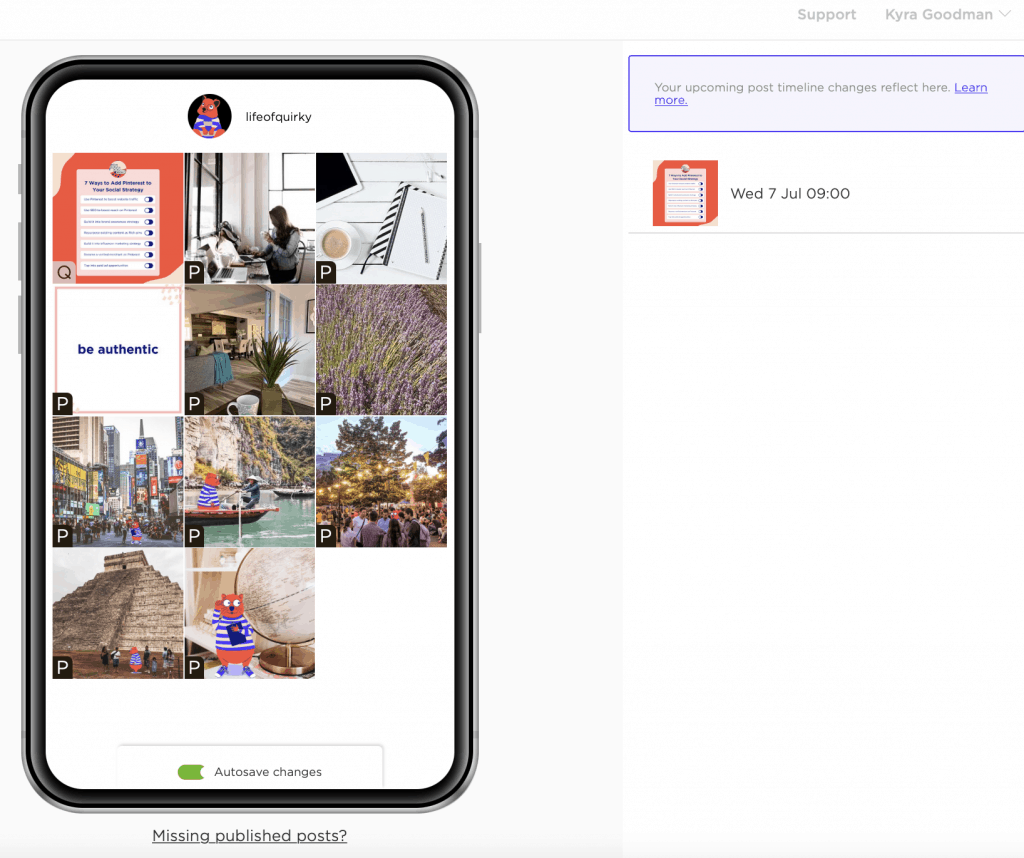
Task: Click the P badge on the Times Square photo
Action: point(63,536)
